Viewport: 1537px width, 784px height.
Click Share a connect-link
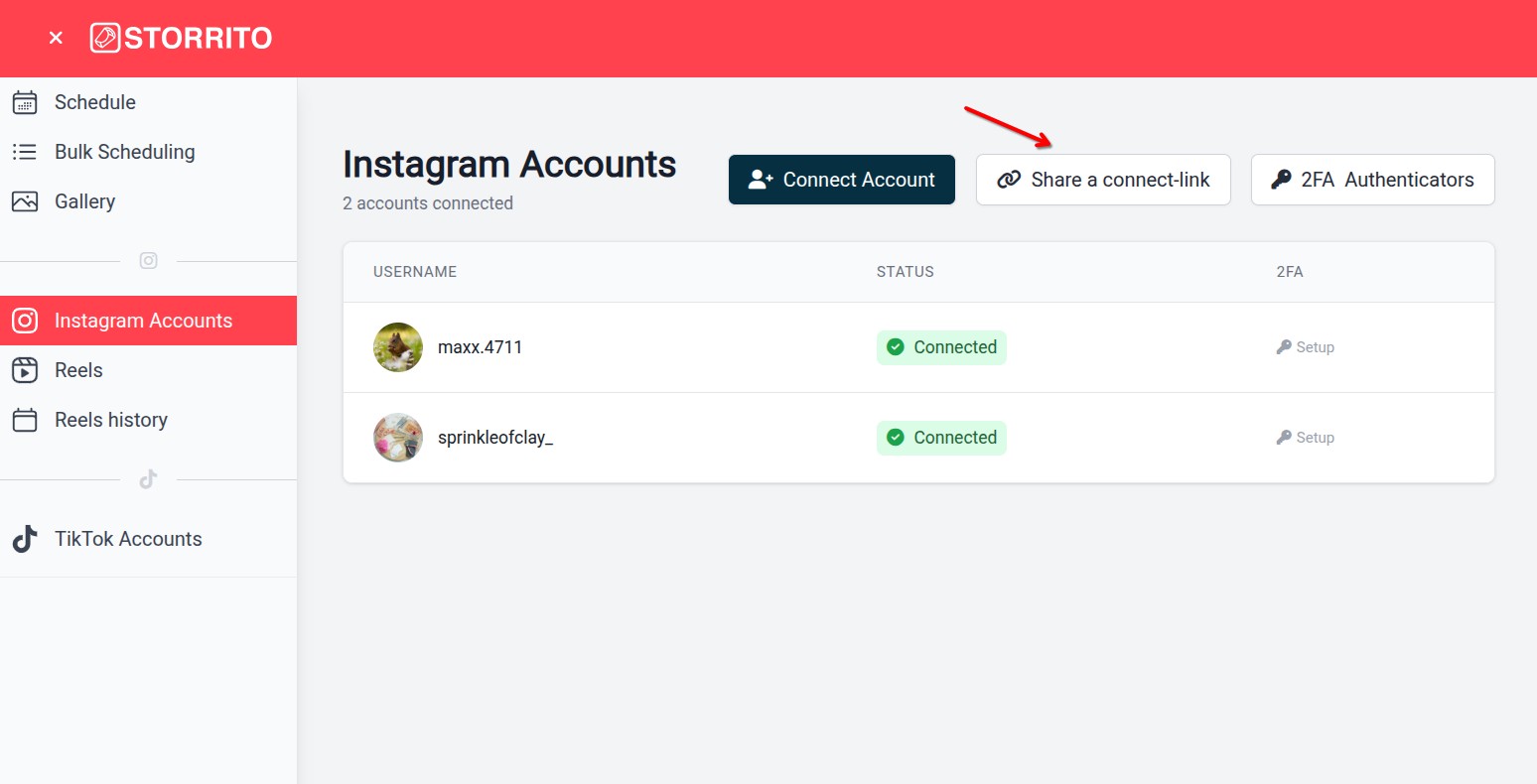(1102, 180)
